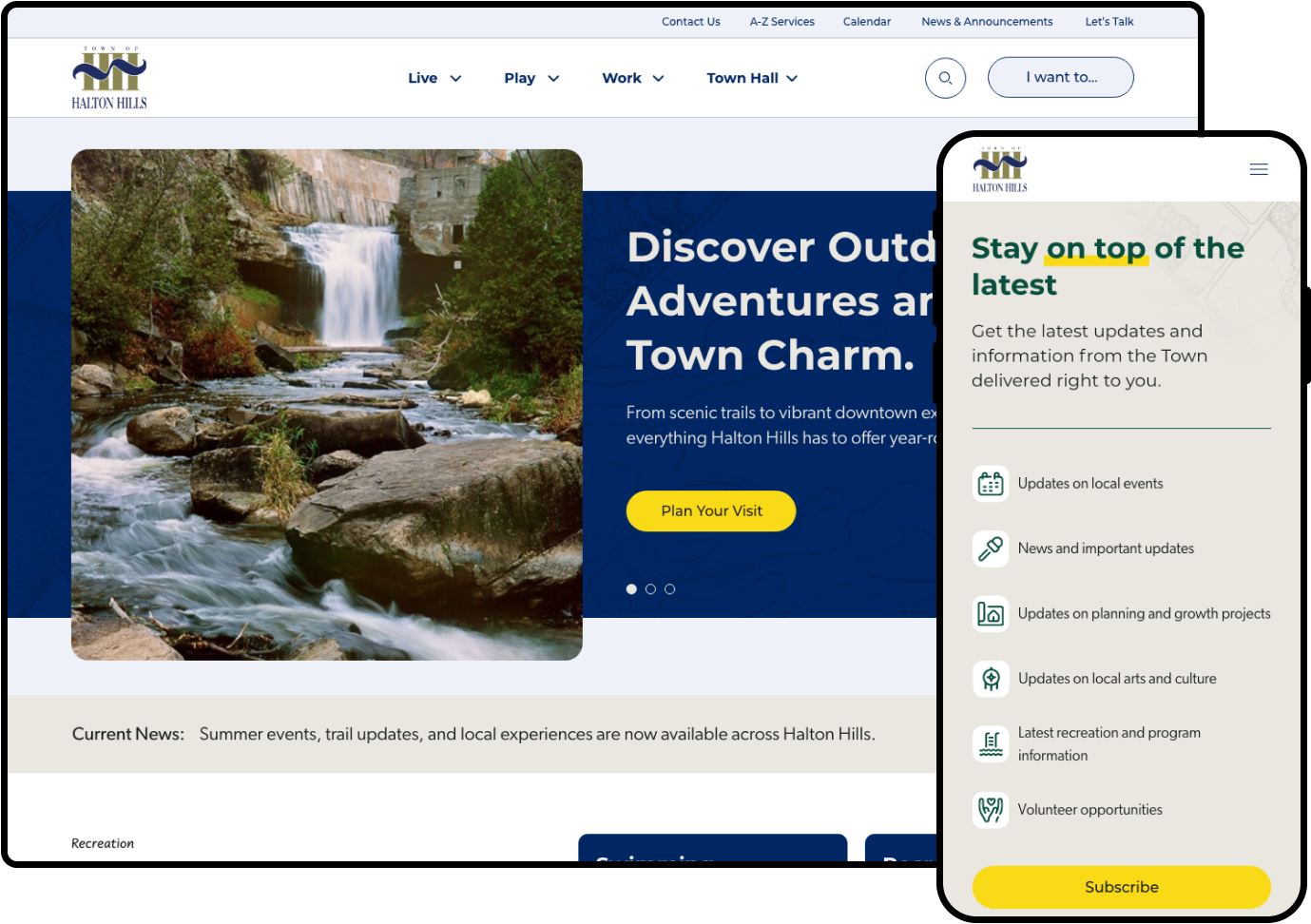Image resolution: width=1311 pixels, height=924 pixels.
Task: Click the planning and growth projects icon
Action: [x=991, y=614]
